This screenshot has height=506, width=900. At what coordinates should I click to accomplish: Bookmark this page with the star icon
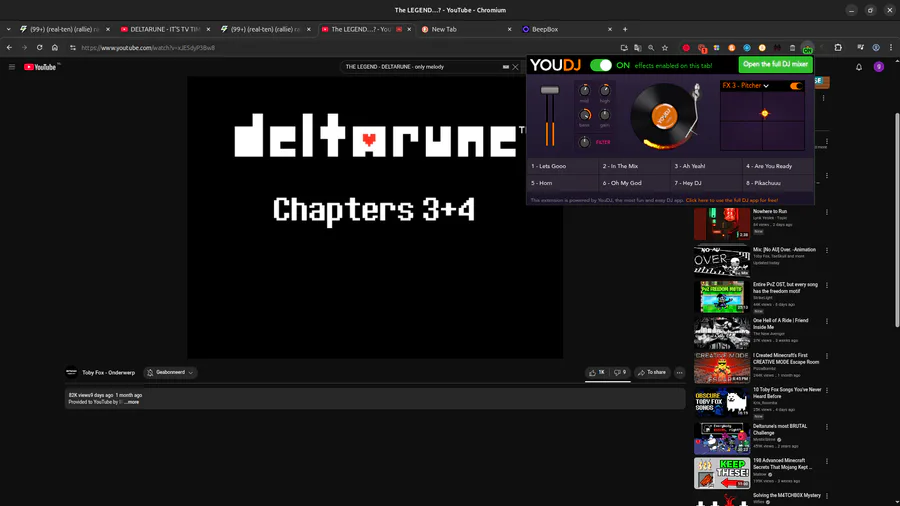pyautogui.click(x=665, y=48)
